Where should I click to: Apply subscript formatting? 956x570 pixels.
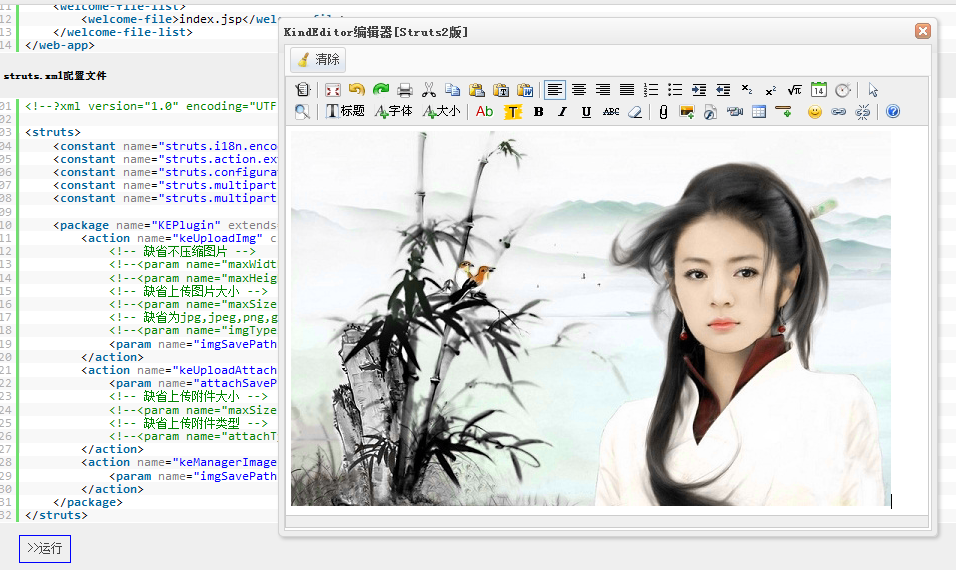tap(747, 90)
